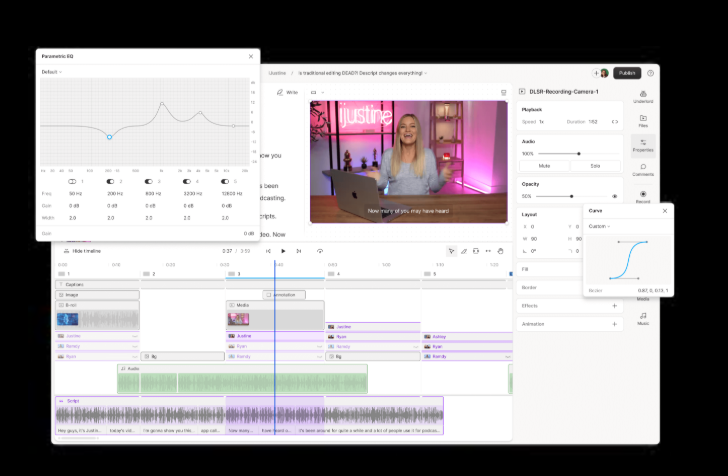Click the media icon beside DLSR-Recording-Camera-1

coord(522,91)
